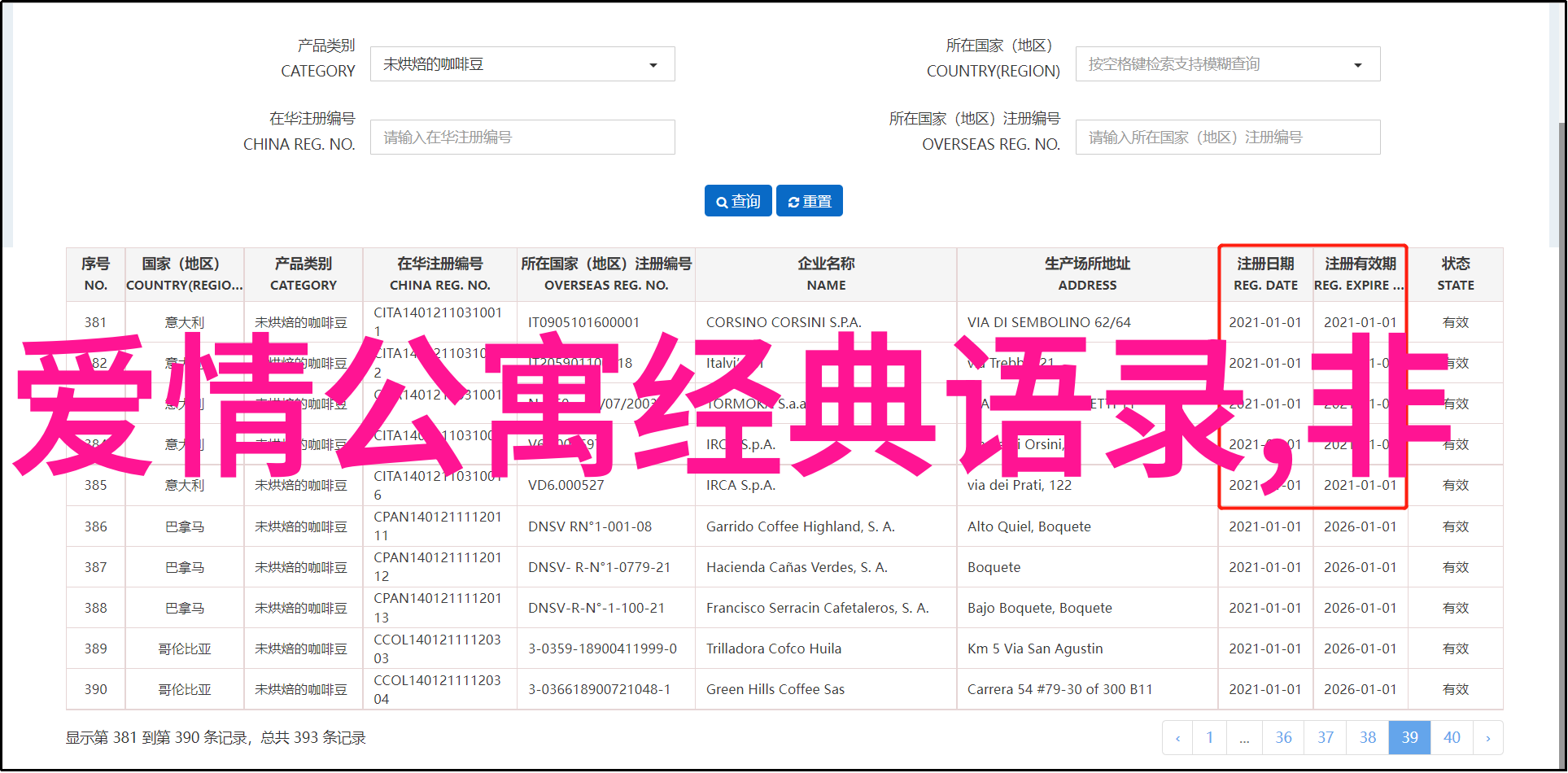Go to page 37
This screenshot has width=1568, height=773.
click(x=1326, y=738)
